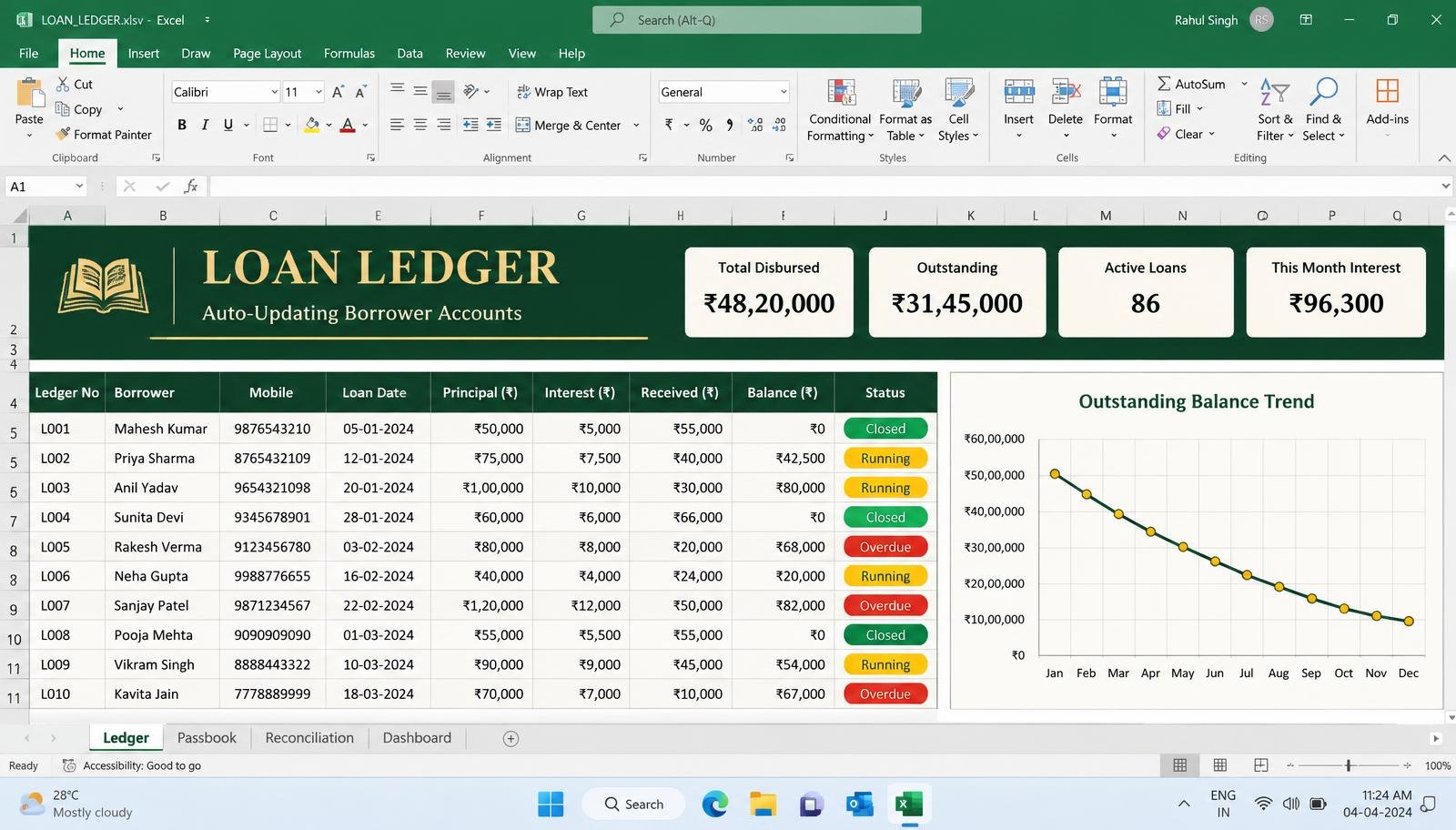This screenshot has width=1456, height=830.
Task: Click the Search (Alt-Q) box
Action: tap(756, 20)
